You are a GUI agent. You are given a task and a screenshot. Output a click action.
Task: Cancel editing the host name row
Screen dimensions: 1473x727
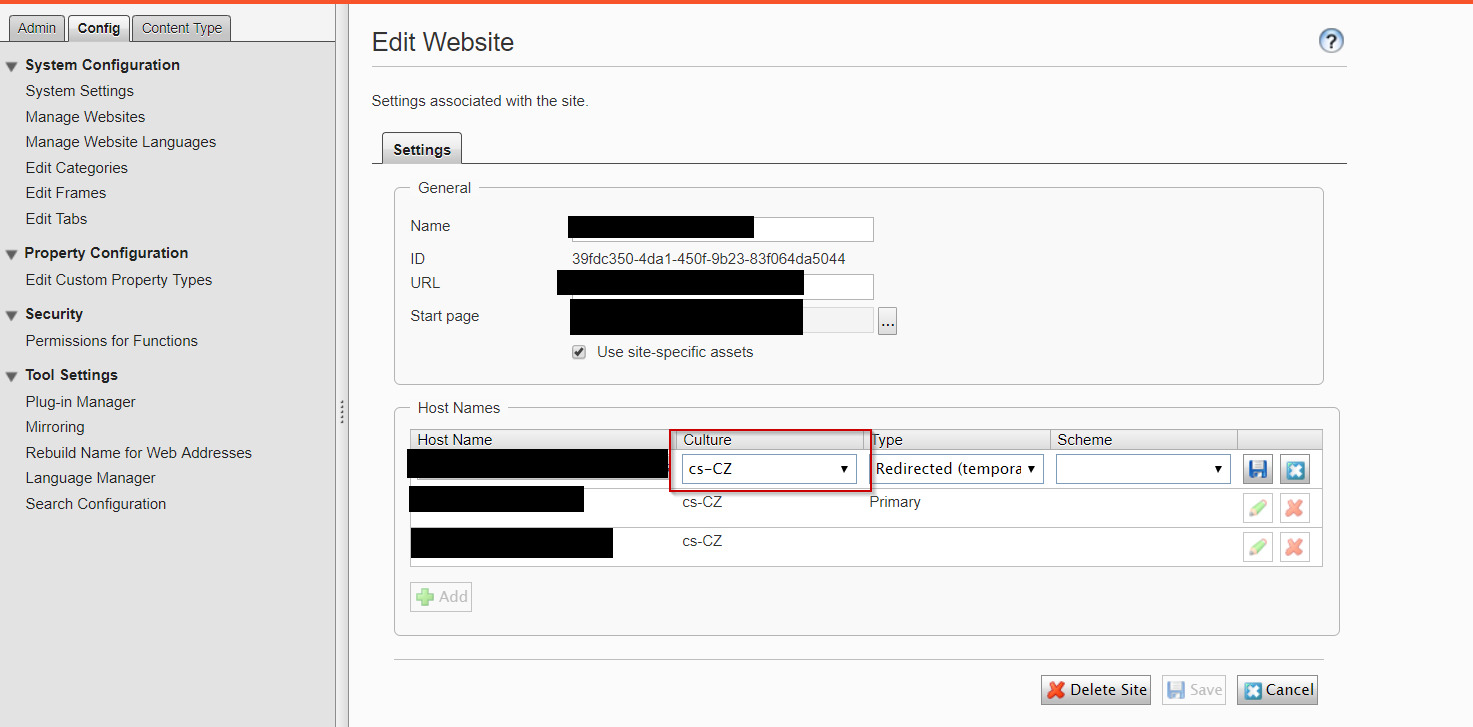pos(1294,470)
